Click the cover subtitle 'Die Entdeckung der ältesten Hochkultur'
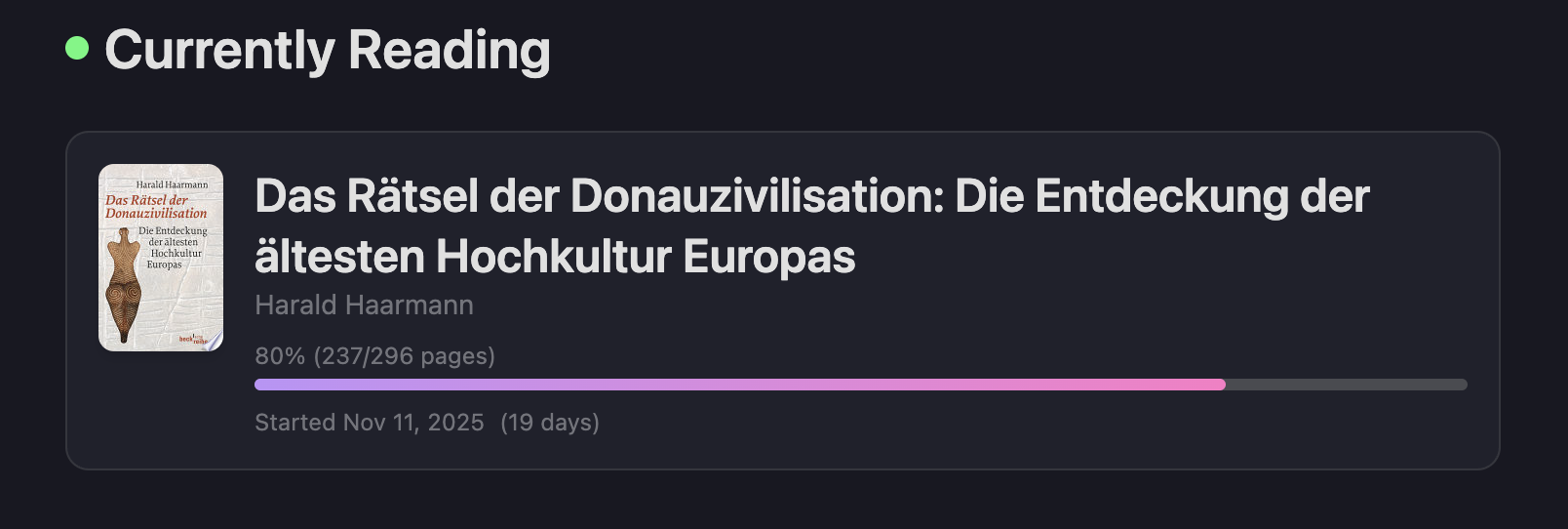The height and width of the screenshot is (529, 1568). tap(173, 248)
